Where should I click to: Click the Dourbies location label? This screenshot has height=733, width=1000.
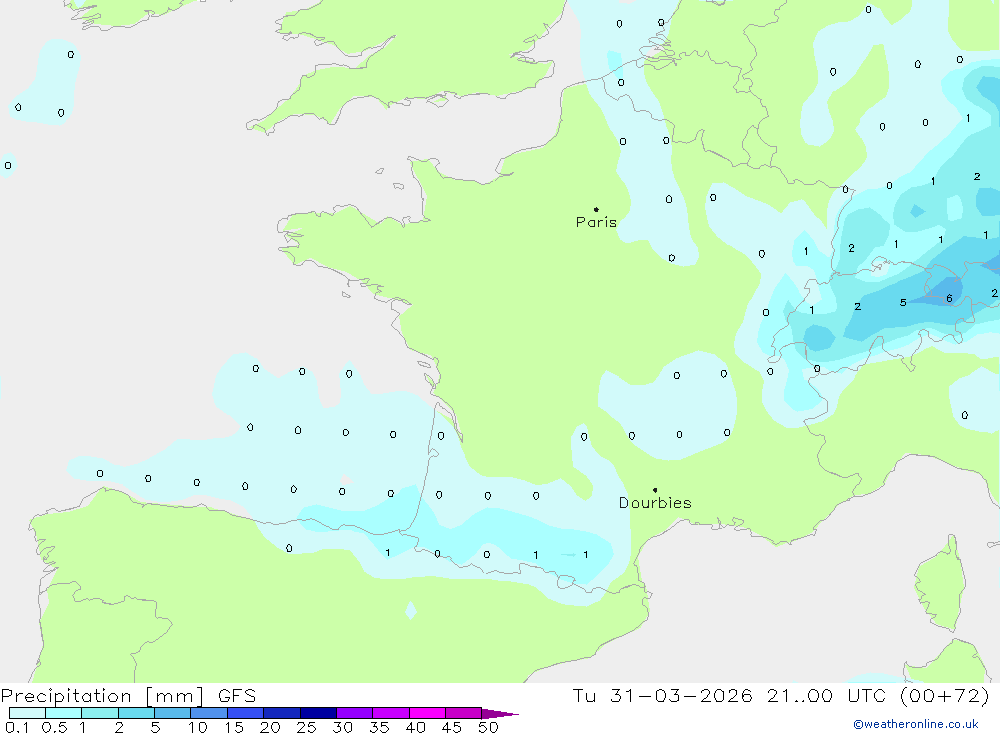tap(655, 503)
